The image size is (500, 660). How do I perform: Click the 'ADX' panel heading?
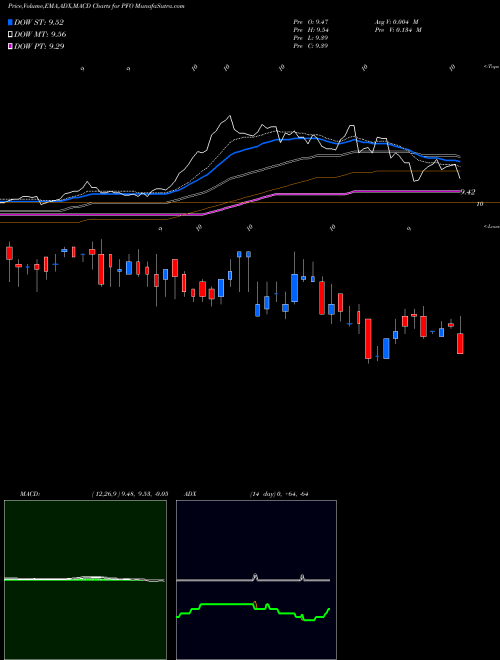(190, 494)
